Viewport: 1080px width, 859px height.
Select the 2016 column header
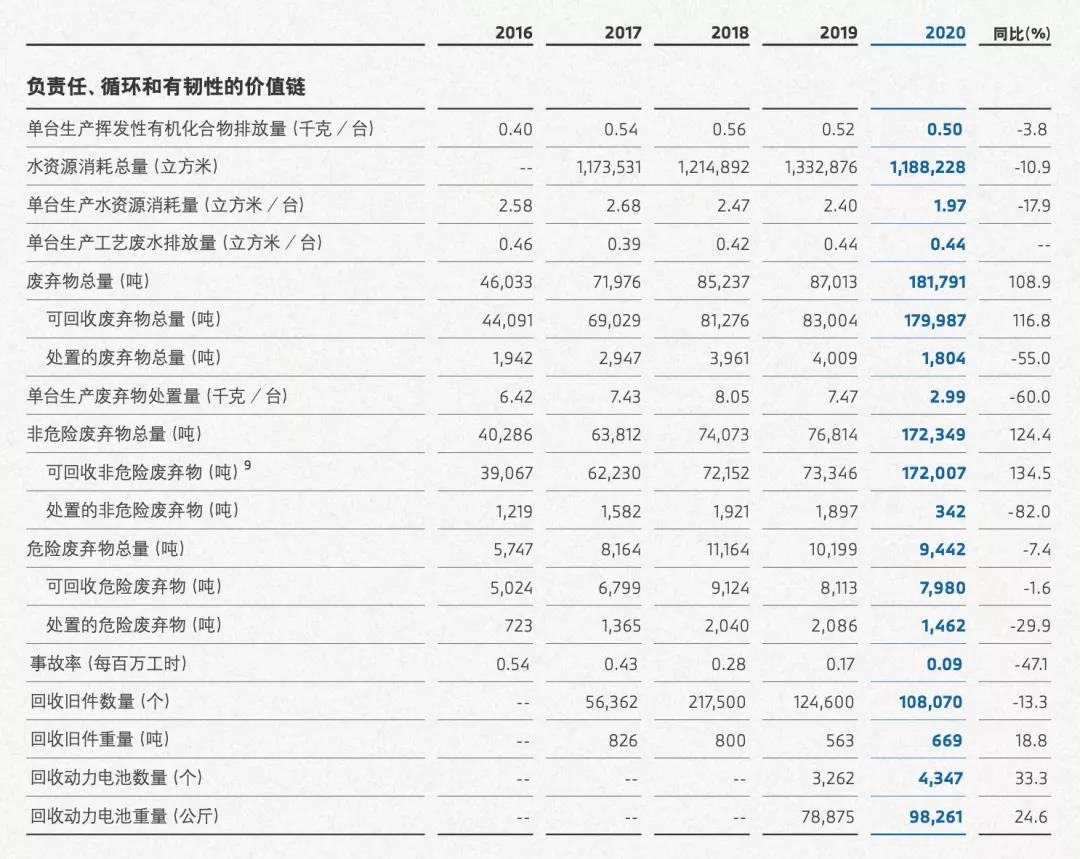514,32
